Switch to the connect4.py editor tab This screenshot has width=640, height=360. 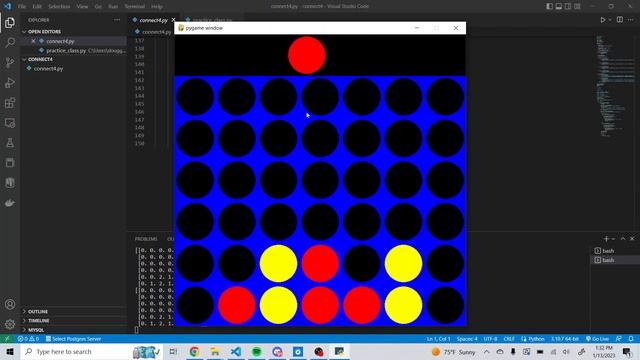(153, 20)
